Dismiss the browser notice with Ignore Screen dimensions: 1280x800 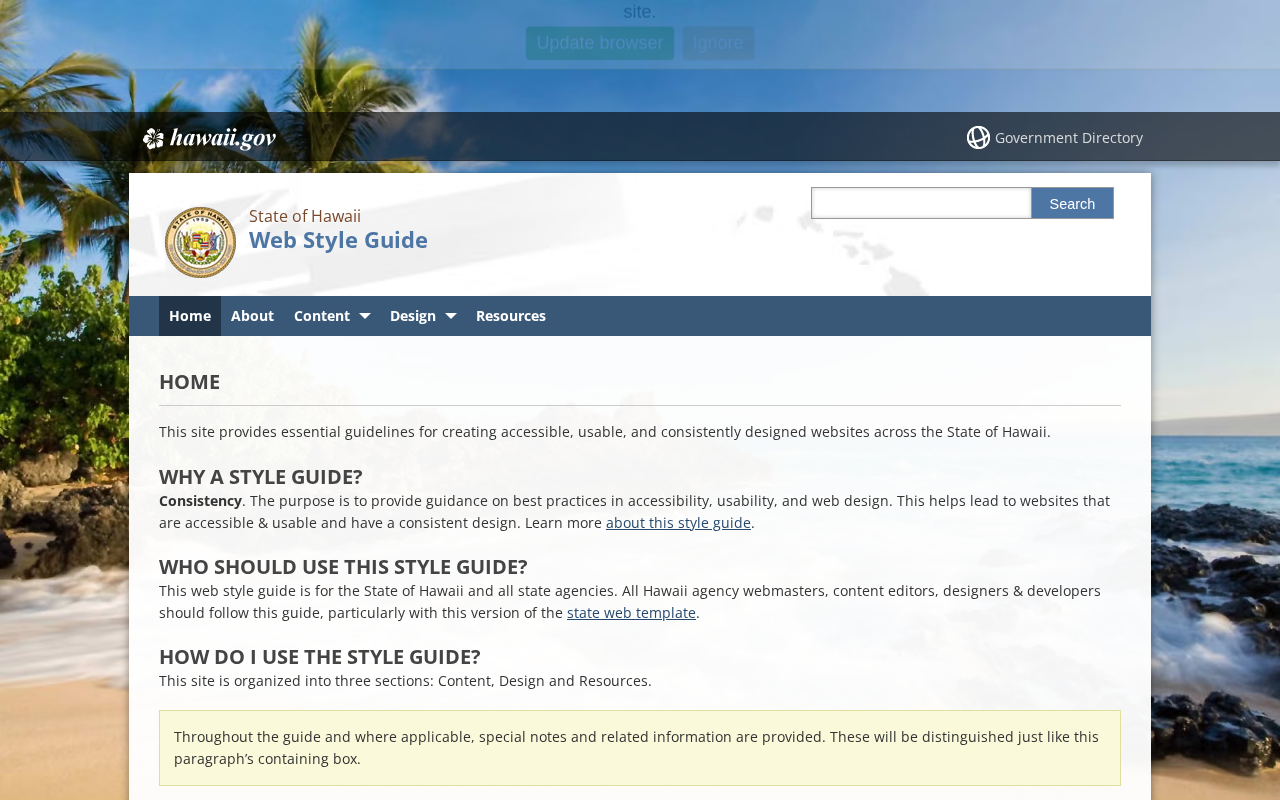(x=718, y=43)
